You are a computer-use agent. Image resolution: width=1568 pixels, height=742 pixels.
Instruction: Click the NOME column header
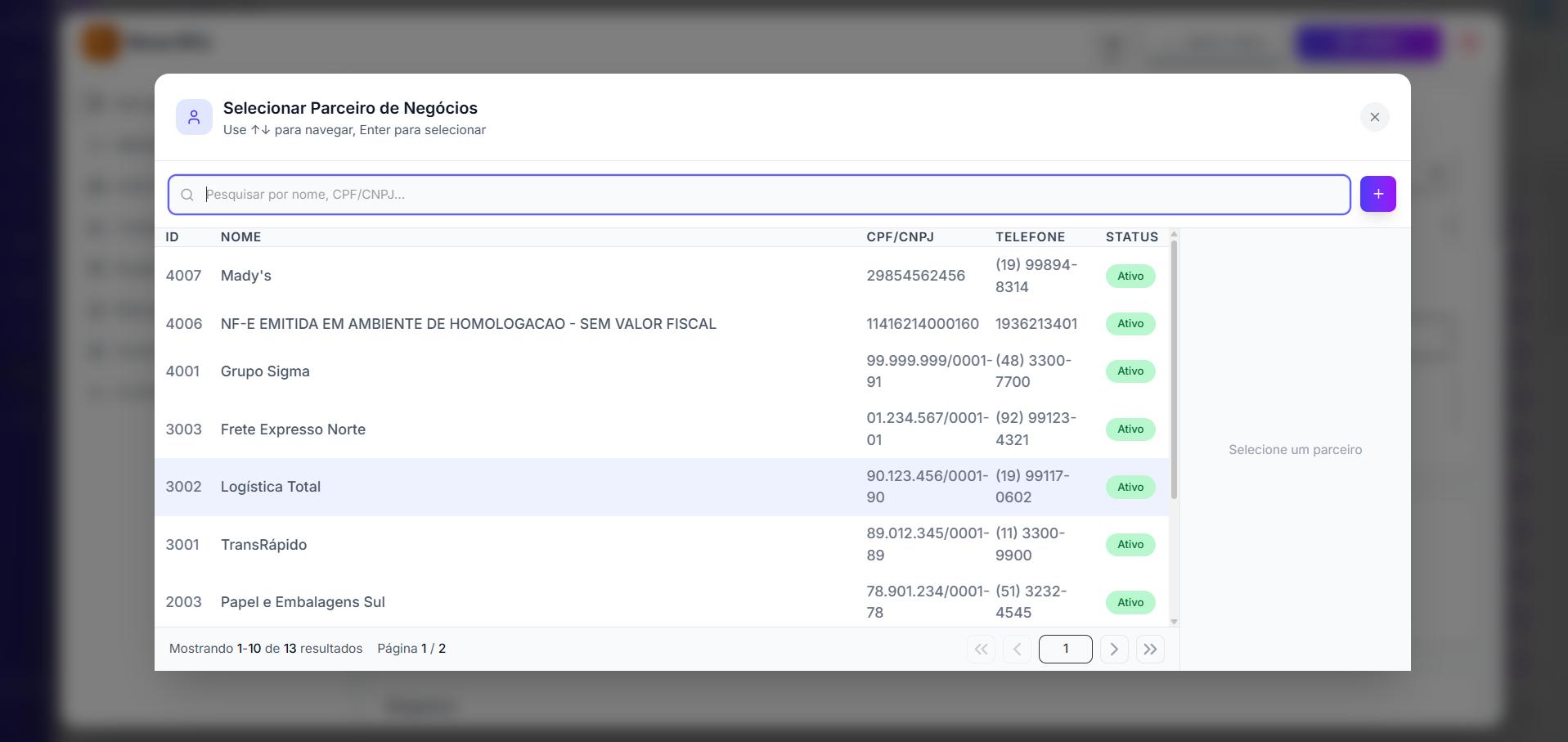pos(241,237)
